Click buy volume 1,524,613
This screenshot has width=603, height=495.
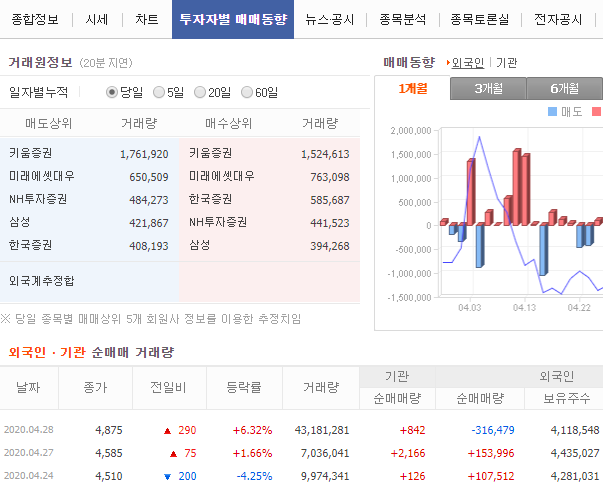coord(325,154)
